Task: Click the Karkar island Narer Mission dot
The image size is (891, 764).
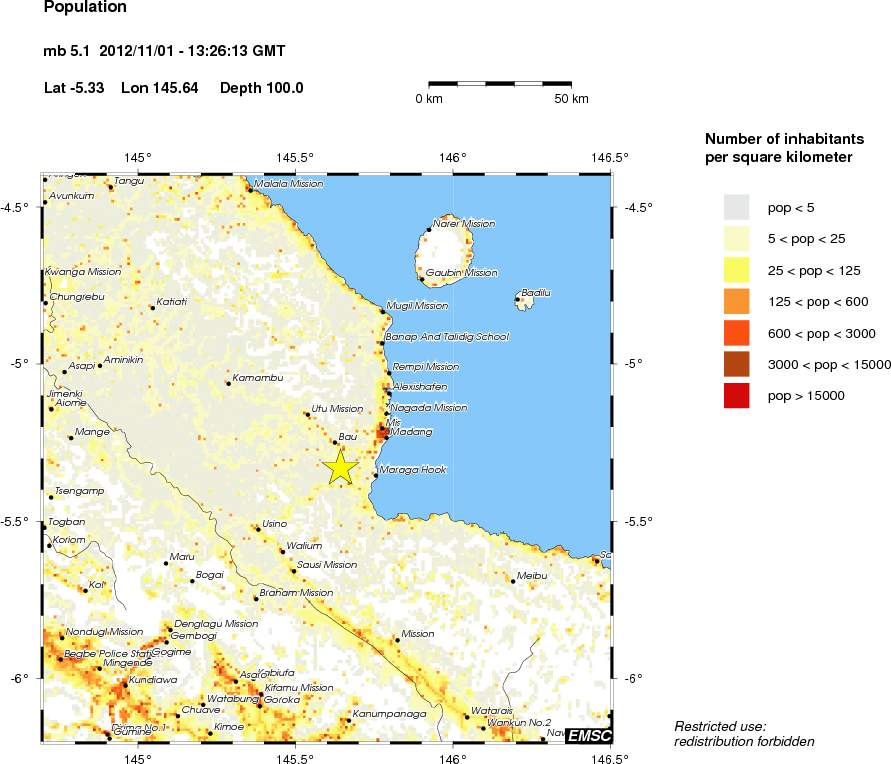Action: point(430,229)
